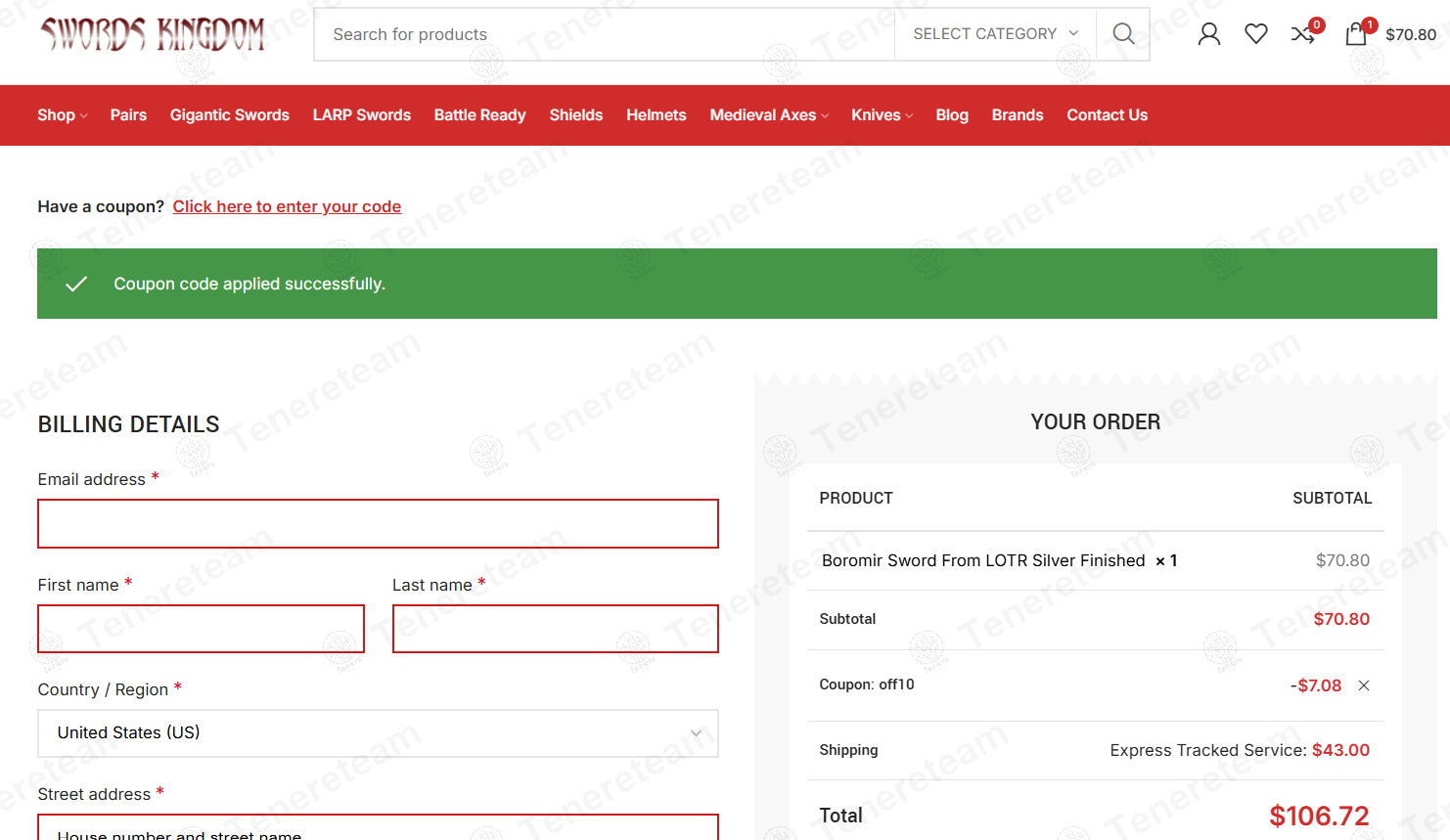Image resolution: width=1450 pixels, height=840 pixels.
Task: Click the search magnifier icon
Action: pyautogui.click(x=1123, y=34)
